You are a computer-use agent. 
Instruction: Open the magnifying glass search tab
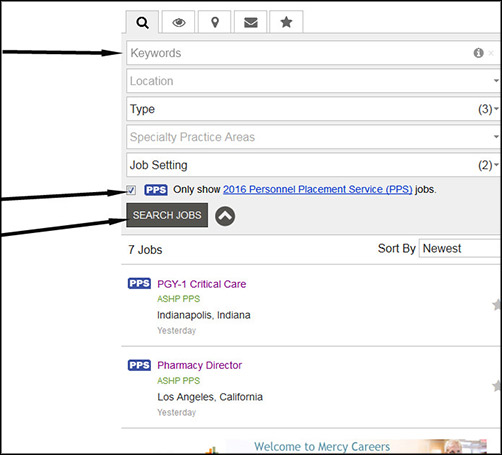[142, 22]
